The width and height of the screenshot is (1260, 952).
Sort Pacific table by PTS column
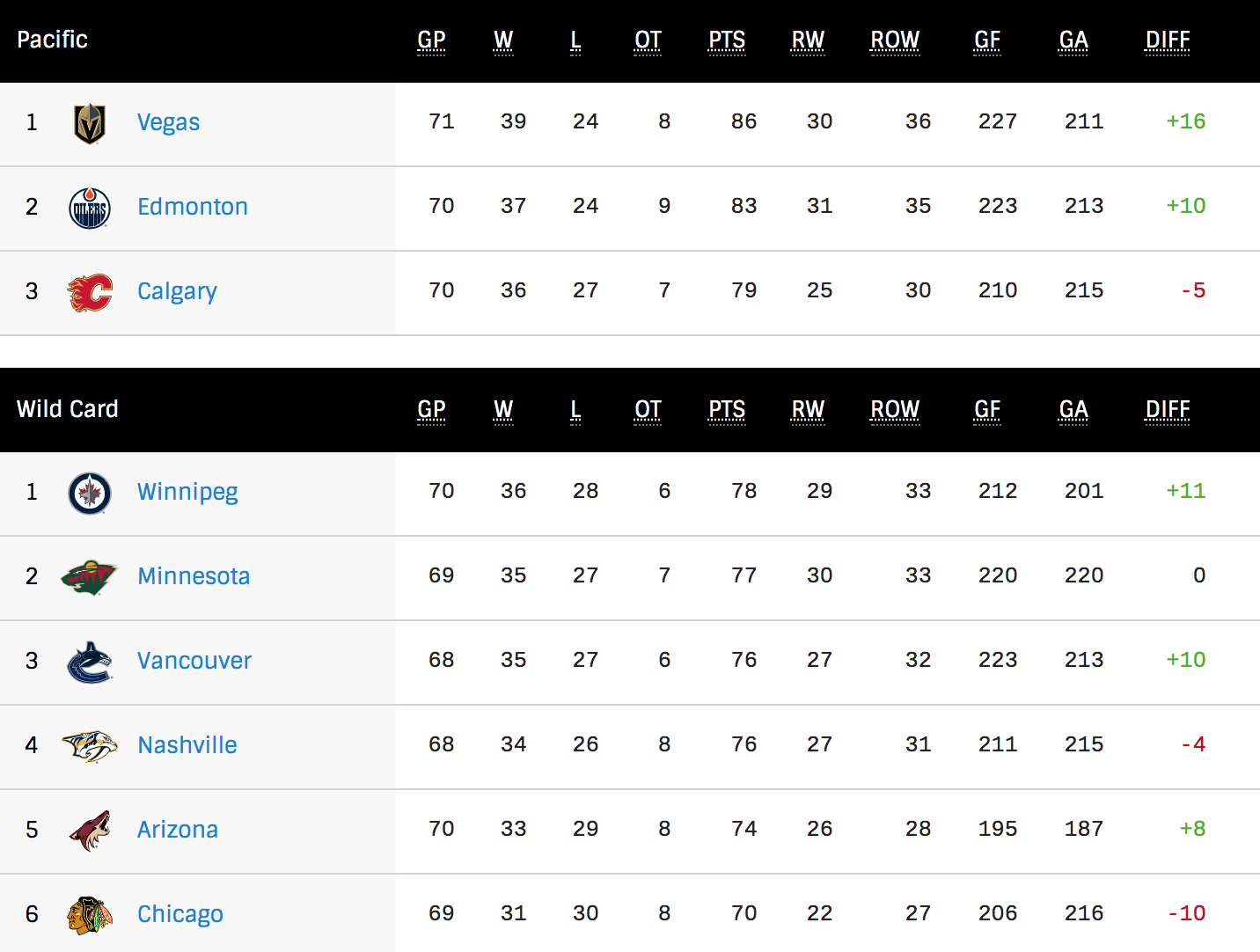click(x=727, y=40)
